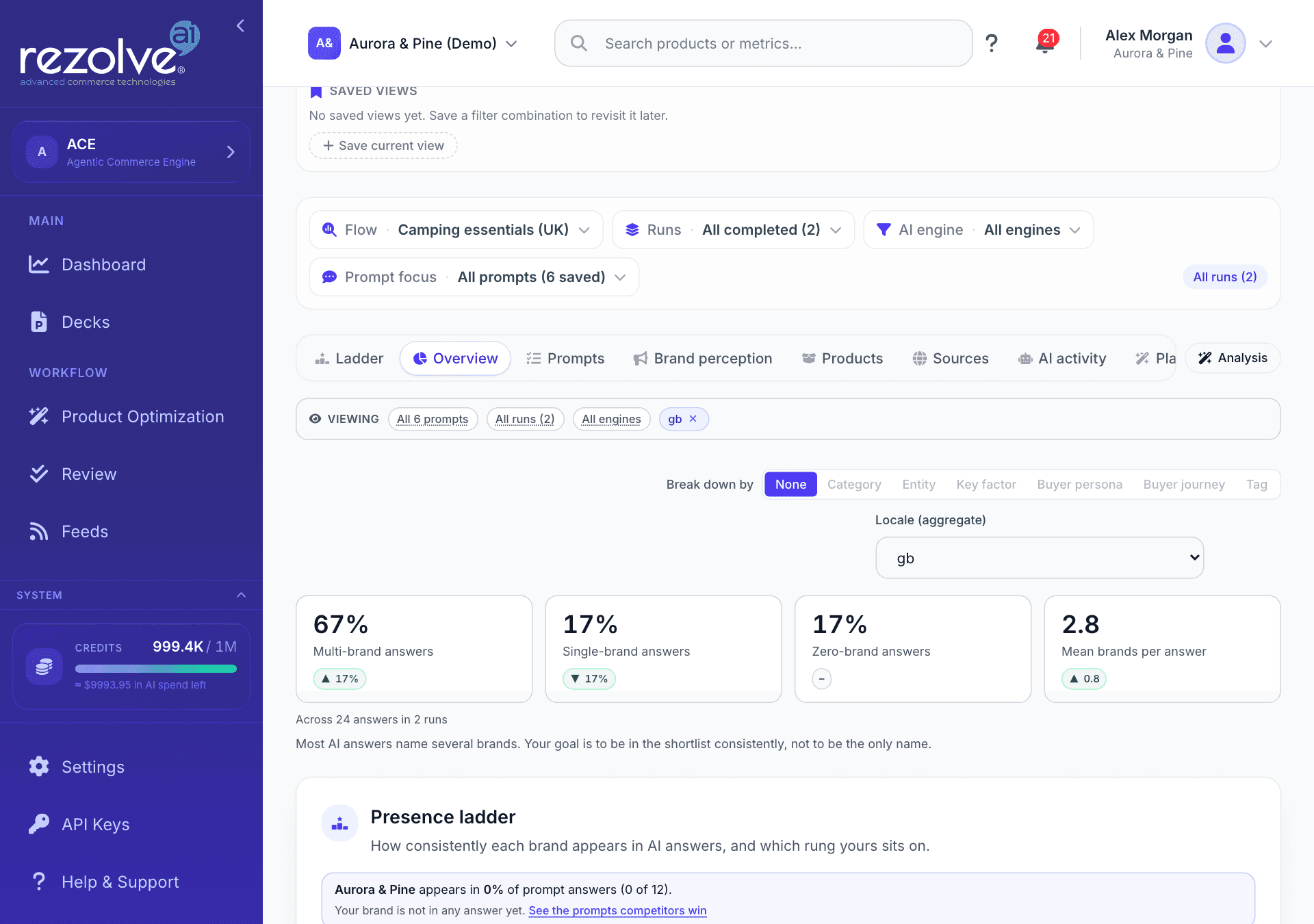Select None breakdown option
The width and height of the screenshot is (1314, 924).
pos(790,485)
